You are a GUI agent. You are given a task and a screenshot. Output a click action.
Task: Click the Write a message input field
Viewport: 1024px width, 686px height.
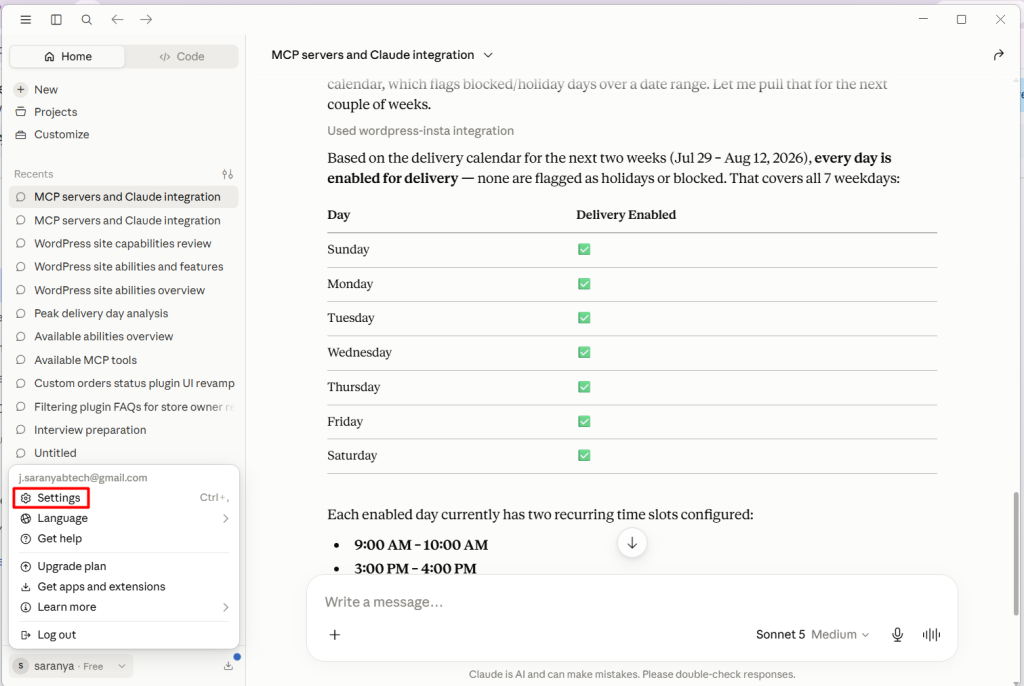[632, 602]
